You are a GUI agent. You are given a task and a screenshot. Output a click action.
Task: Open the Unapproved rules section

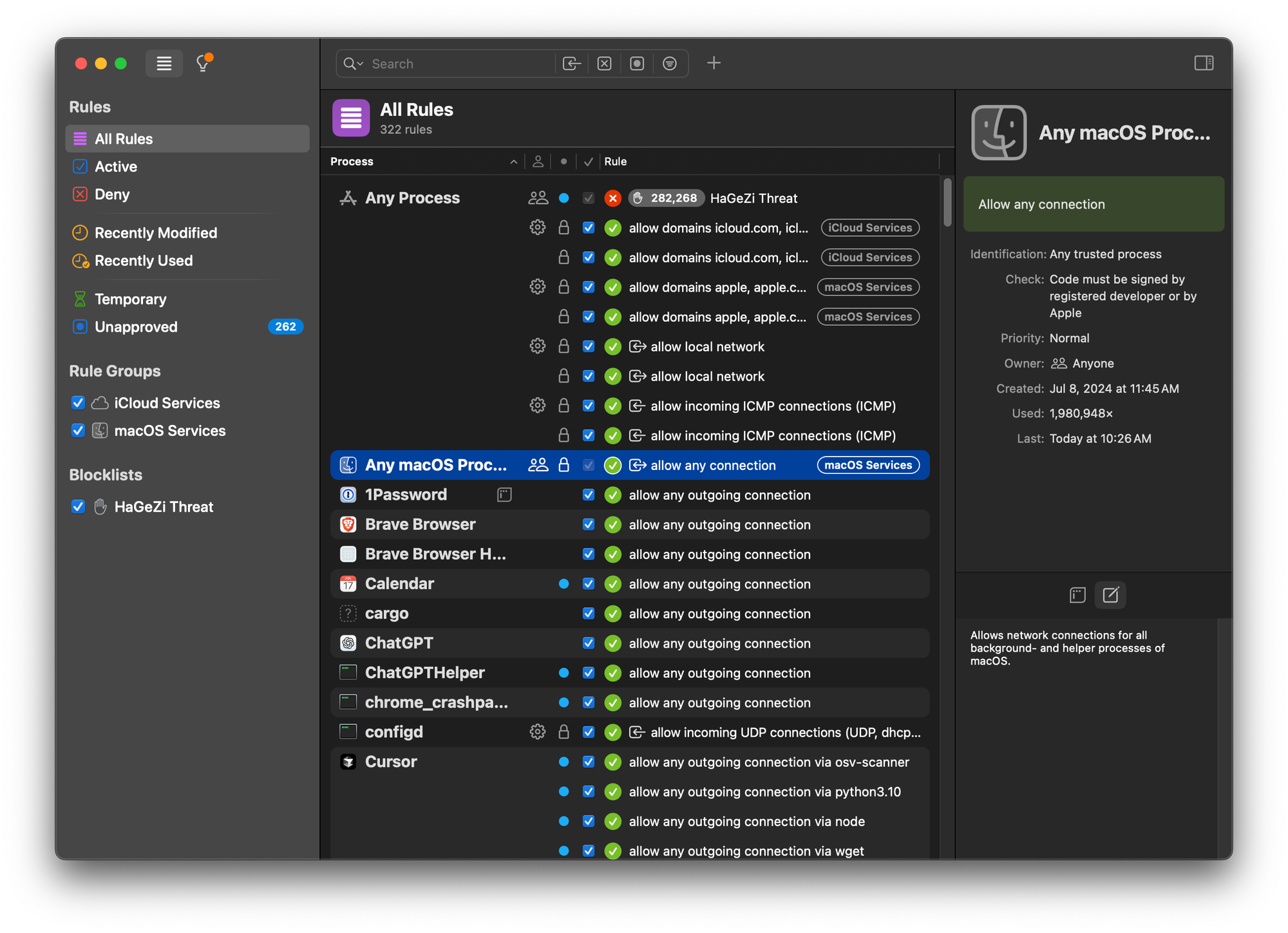point(136,327)
